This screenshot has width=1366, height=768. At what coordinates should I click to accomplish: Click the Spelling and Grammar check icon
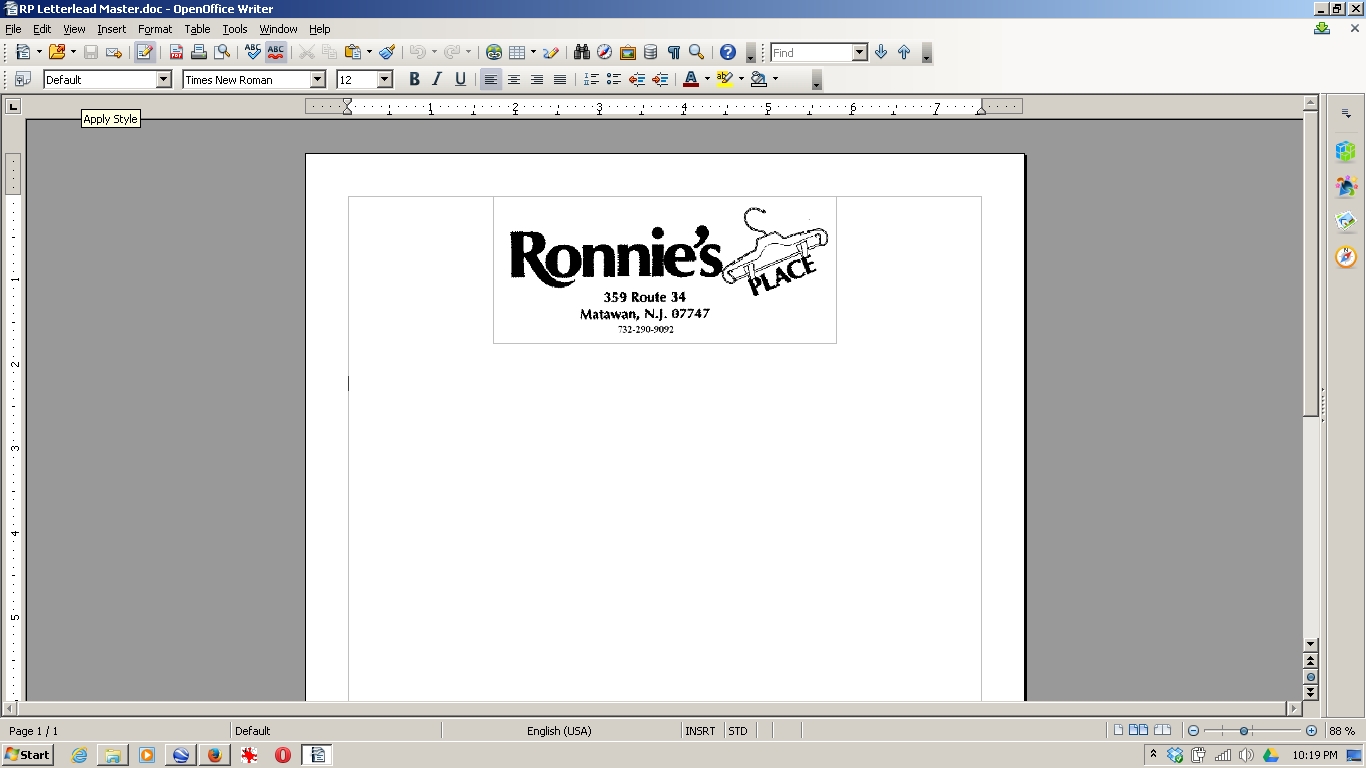[x=252, y=53]
